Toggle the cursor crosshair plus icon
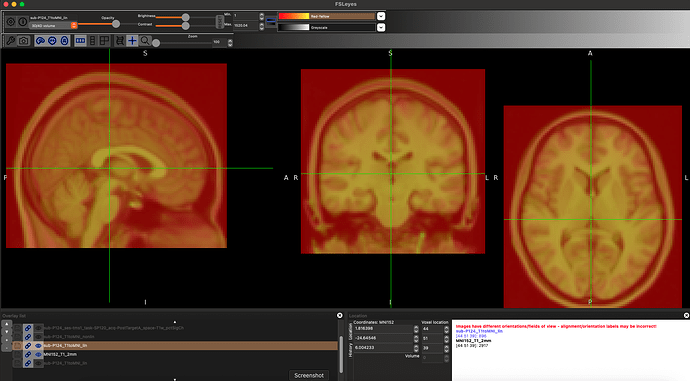Viewport: 690px width, 381px height. 132,41
